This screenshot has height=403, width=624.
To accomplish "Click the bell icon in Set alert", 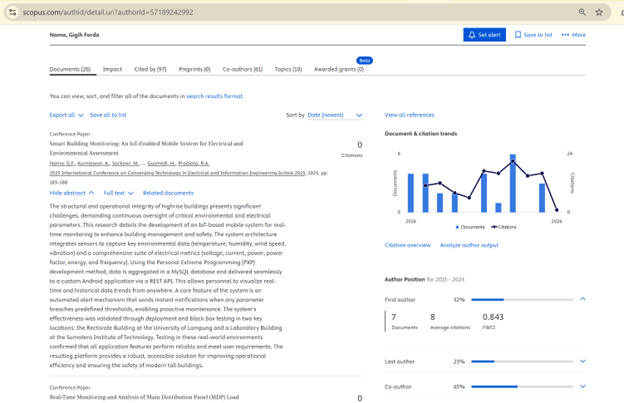I will 472,34.
